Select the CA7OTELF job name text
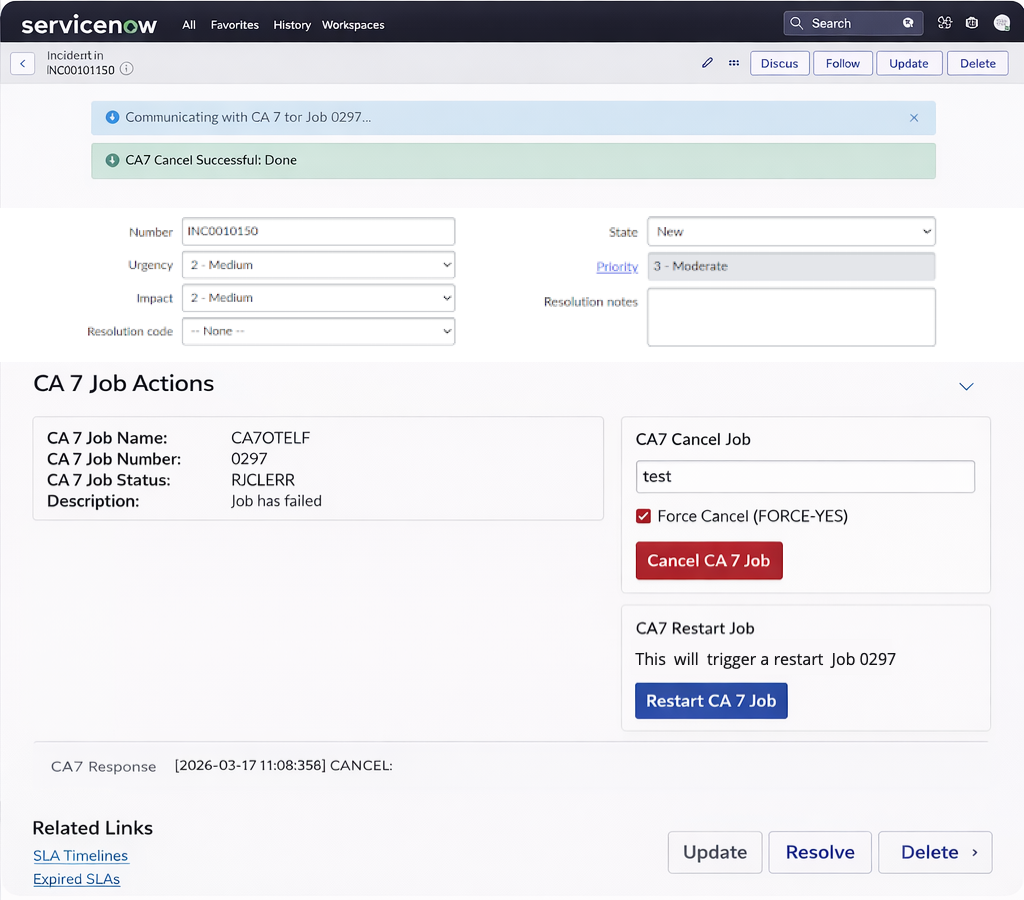Screen dimensions: 1024x900 coord(270,438)
